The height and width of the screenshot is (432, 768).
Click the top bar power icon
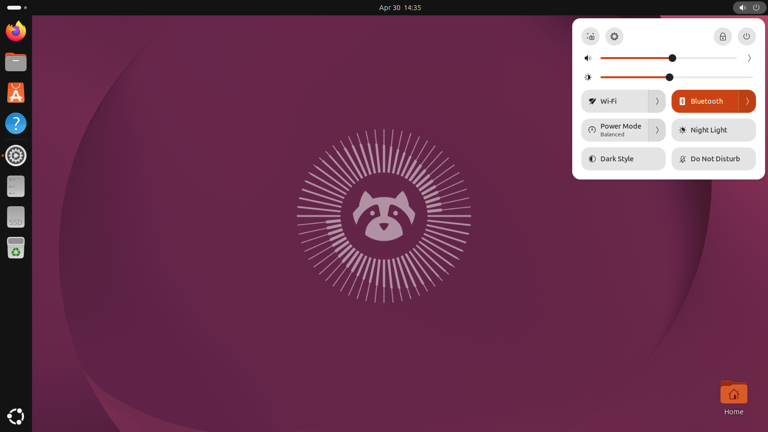pyautogui.click(x=756, y=7)
